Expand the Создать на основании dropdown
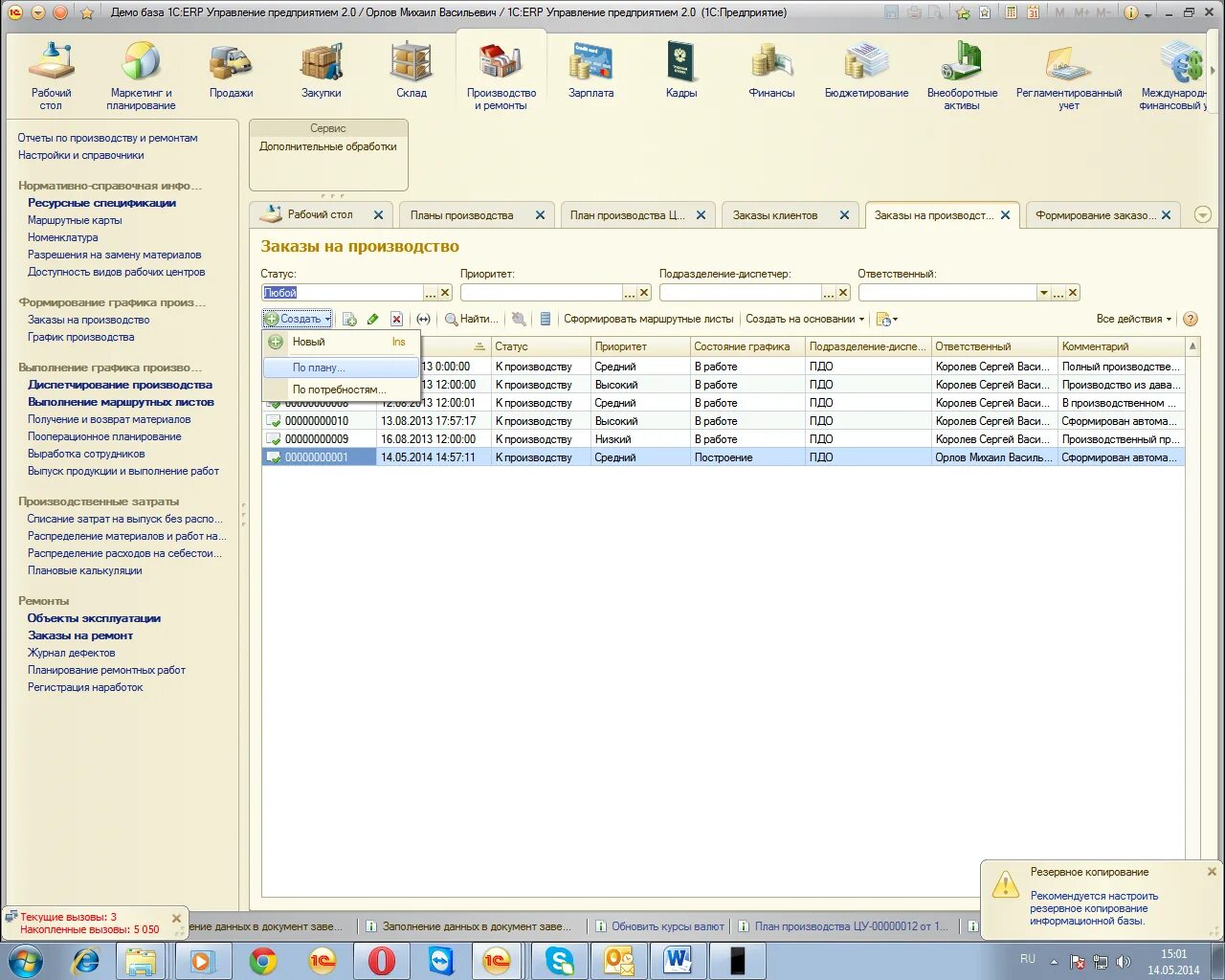The width and height of the screenshot is (1225, 980). [x=805, y=320]
